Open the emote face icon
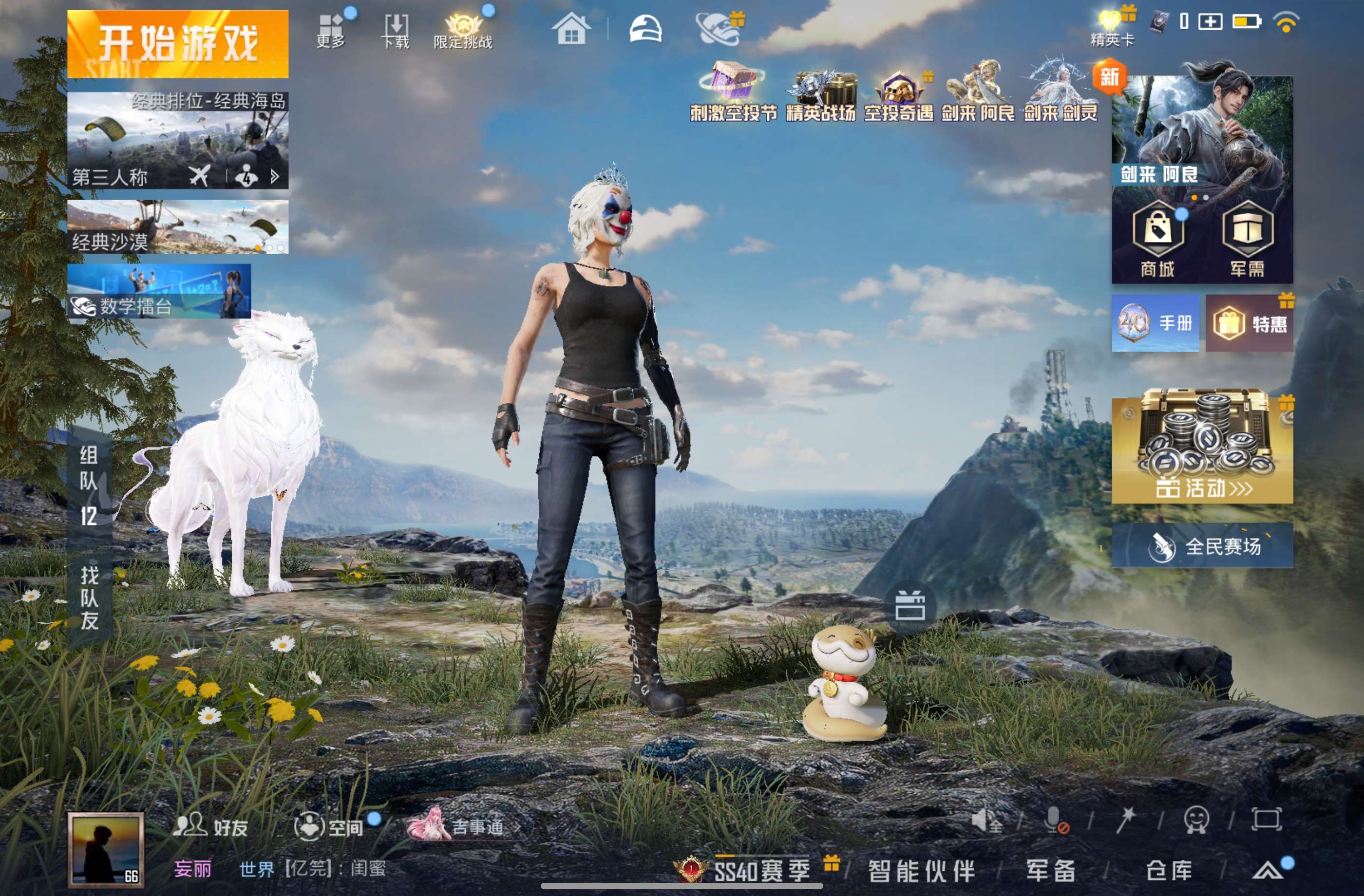This screenshot has height=896, width=1364. click(x=1196, y=821)
